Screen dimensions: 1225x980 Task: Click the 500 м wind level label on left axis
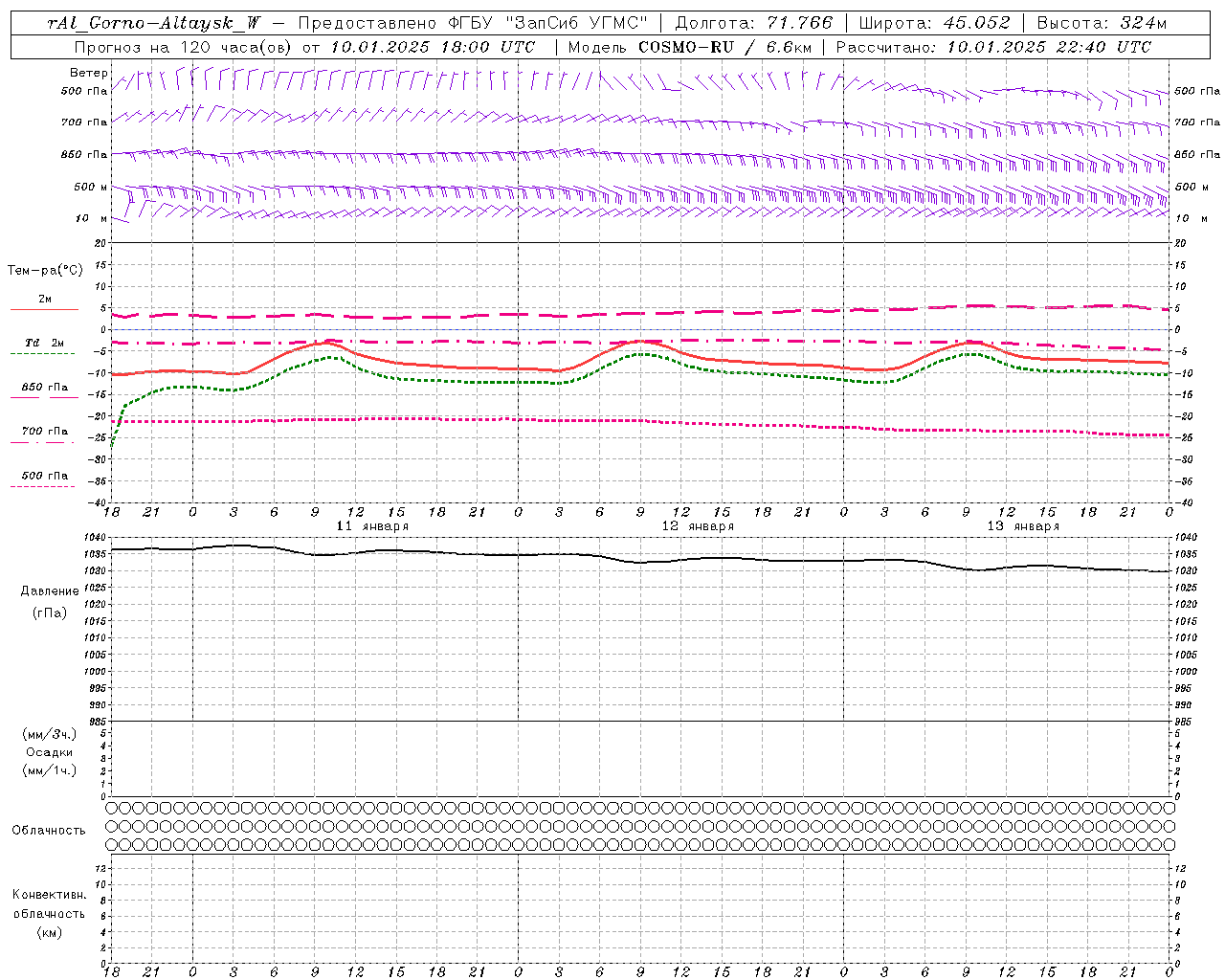tap(91, 187)
